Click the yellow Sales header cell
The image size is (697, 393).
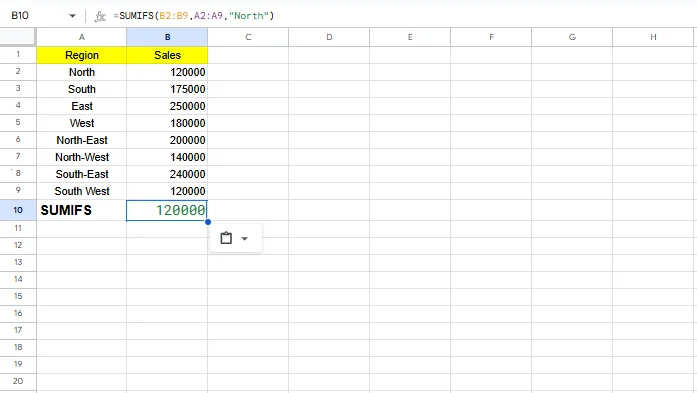pos(167,55)
